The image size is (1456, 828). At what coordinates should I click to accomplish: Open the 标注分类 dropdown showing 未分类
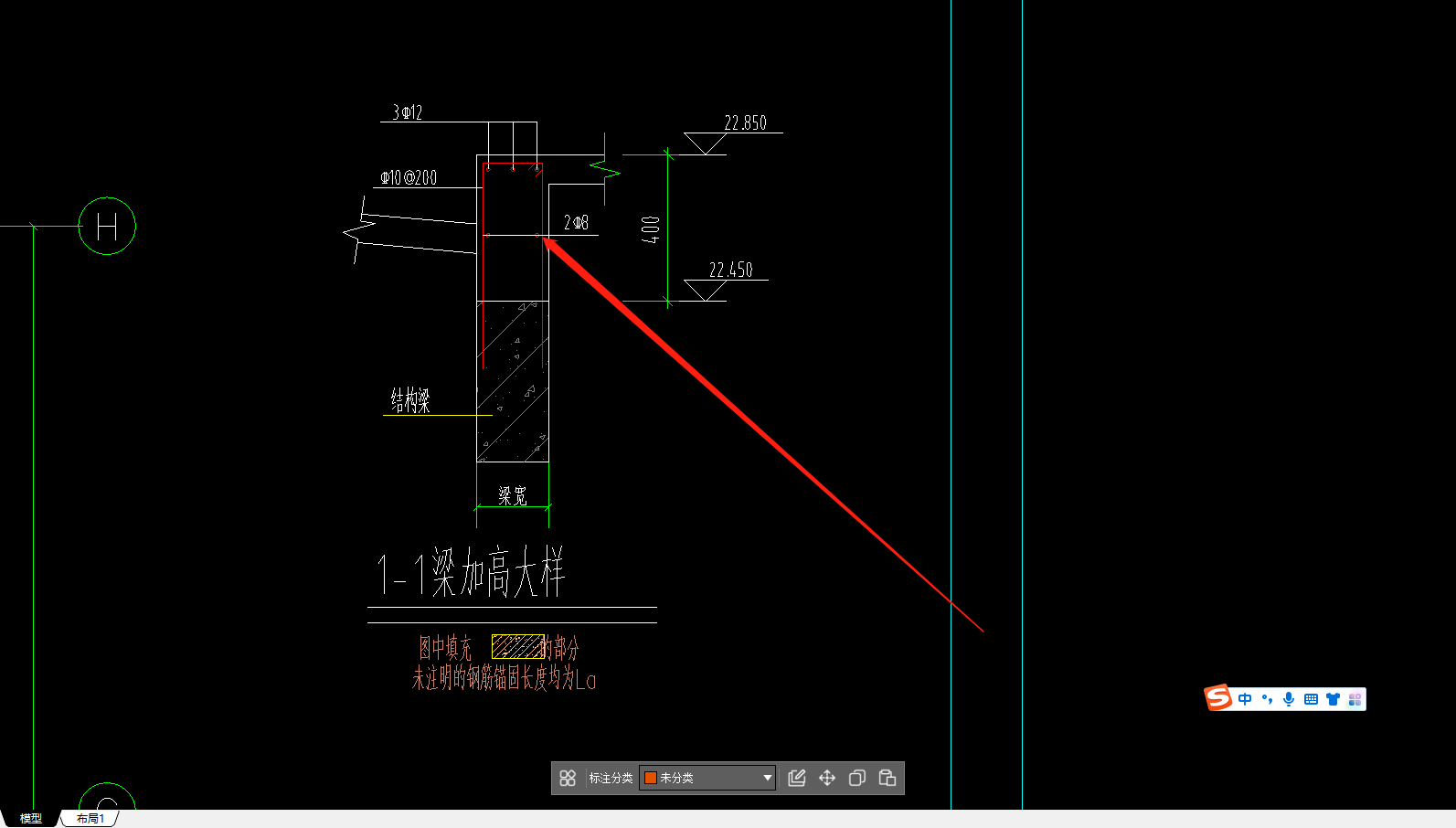707,778
